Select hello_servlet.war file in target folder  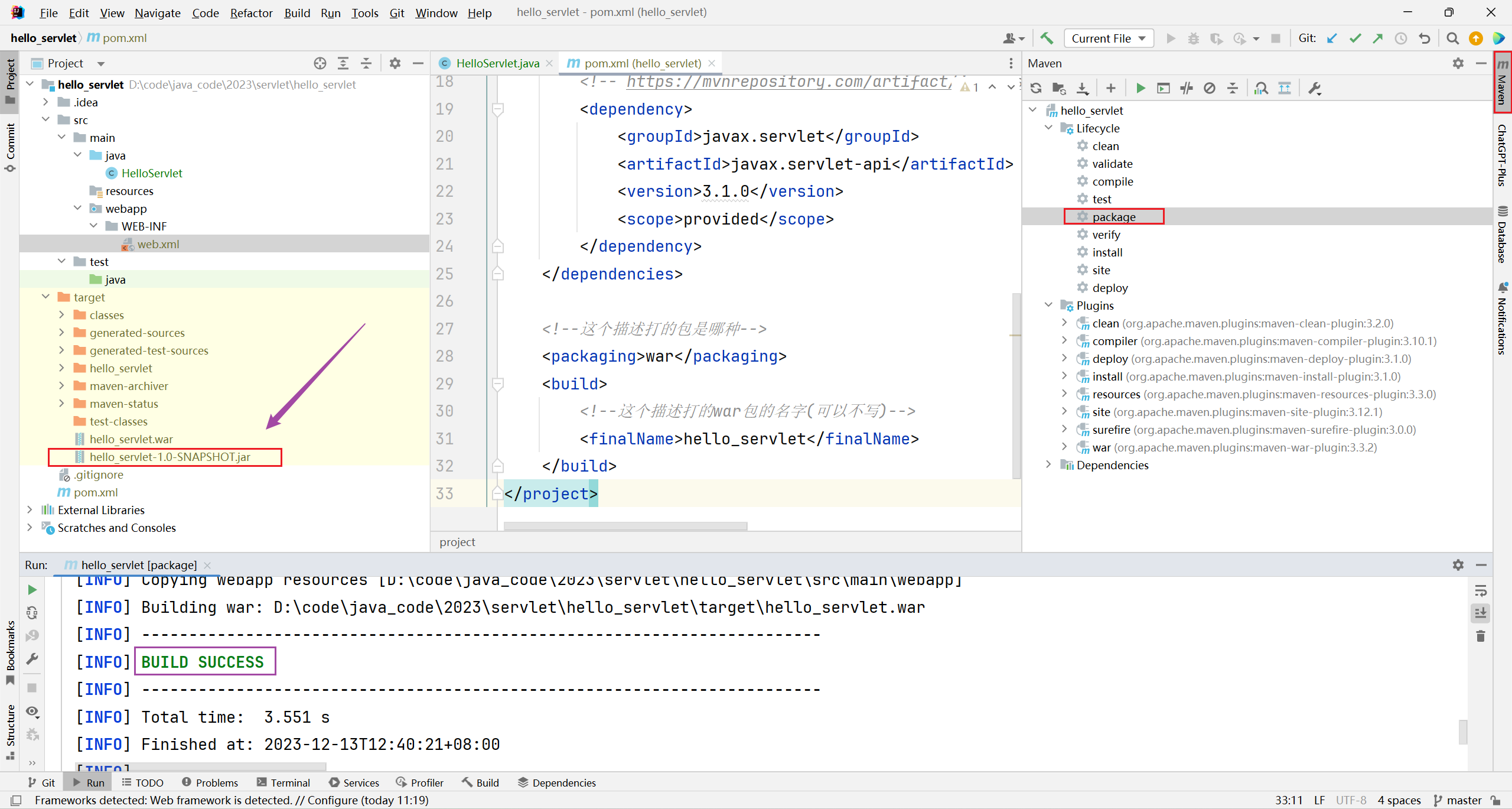coord(131,439)
